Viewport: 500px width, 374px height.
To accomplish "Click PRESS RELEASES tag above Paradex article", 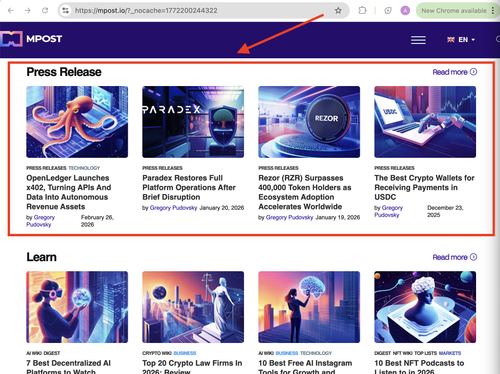I will pyautogui.click(x=162, y=168).
